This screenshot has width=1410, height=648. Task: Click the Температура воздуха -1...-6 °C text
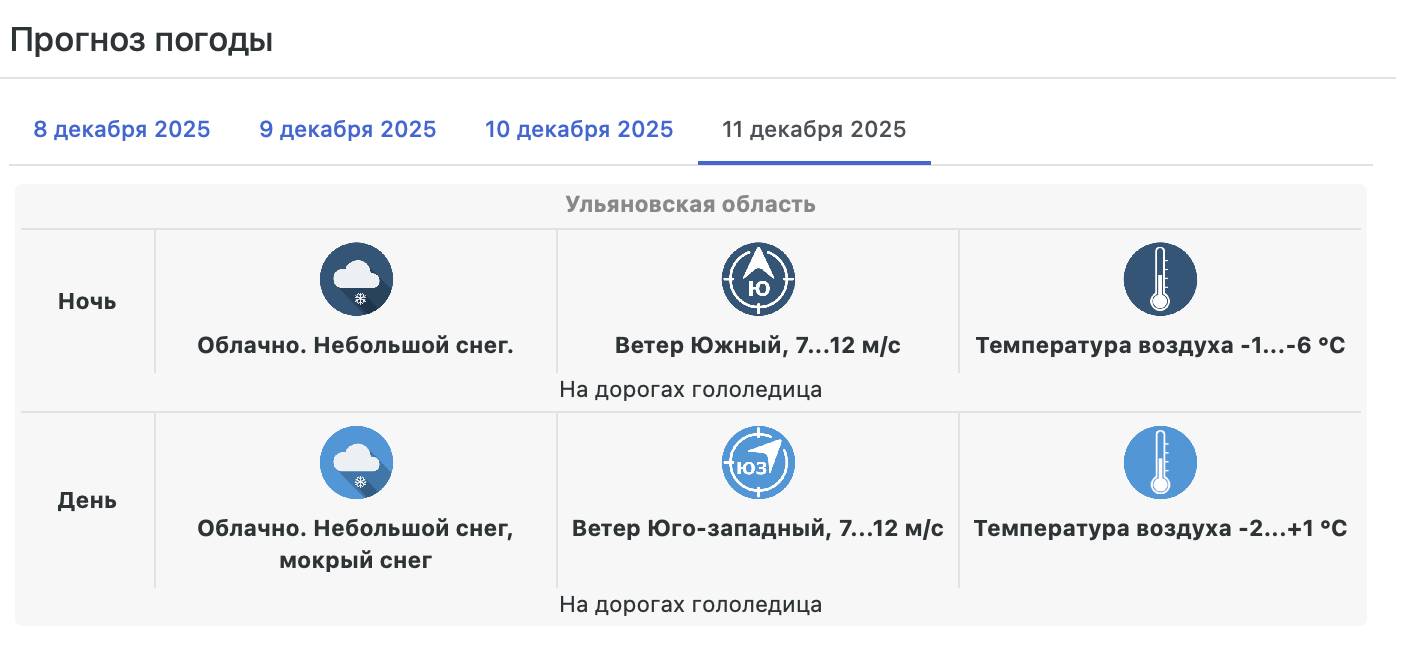click(1160, 346)
